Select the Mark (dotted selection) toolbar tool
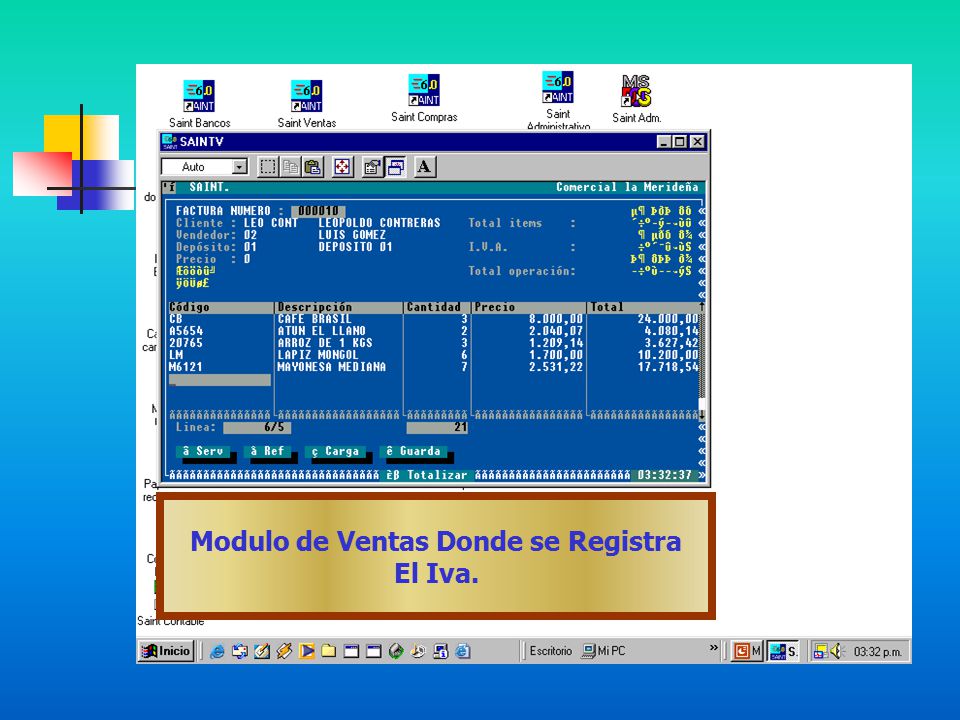The width and height of the screenshot is (960, 720). (x=268, y=167)
